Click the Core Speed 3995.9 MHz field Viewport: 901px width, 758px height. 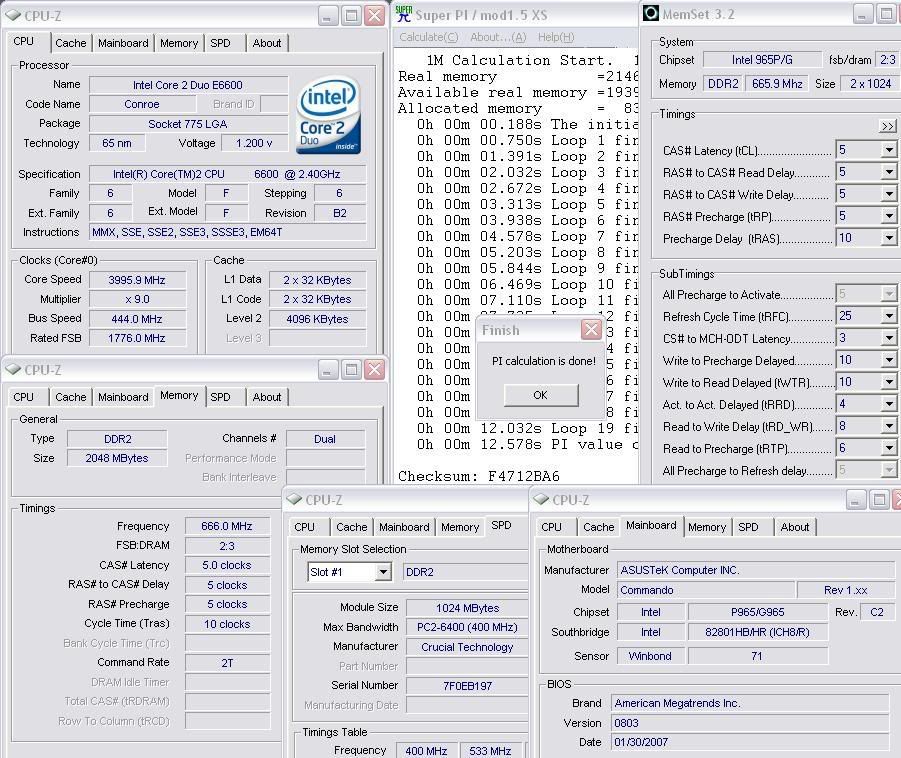137,280
